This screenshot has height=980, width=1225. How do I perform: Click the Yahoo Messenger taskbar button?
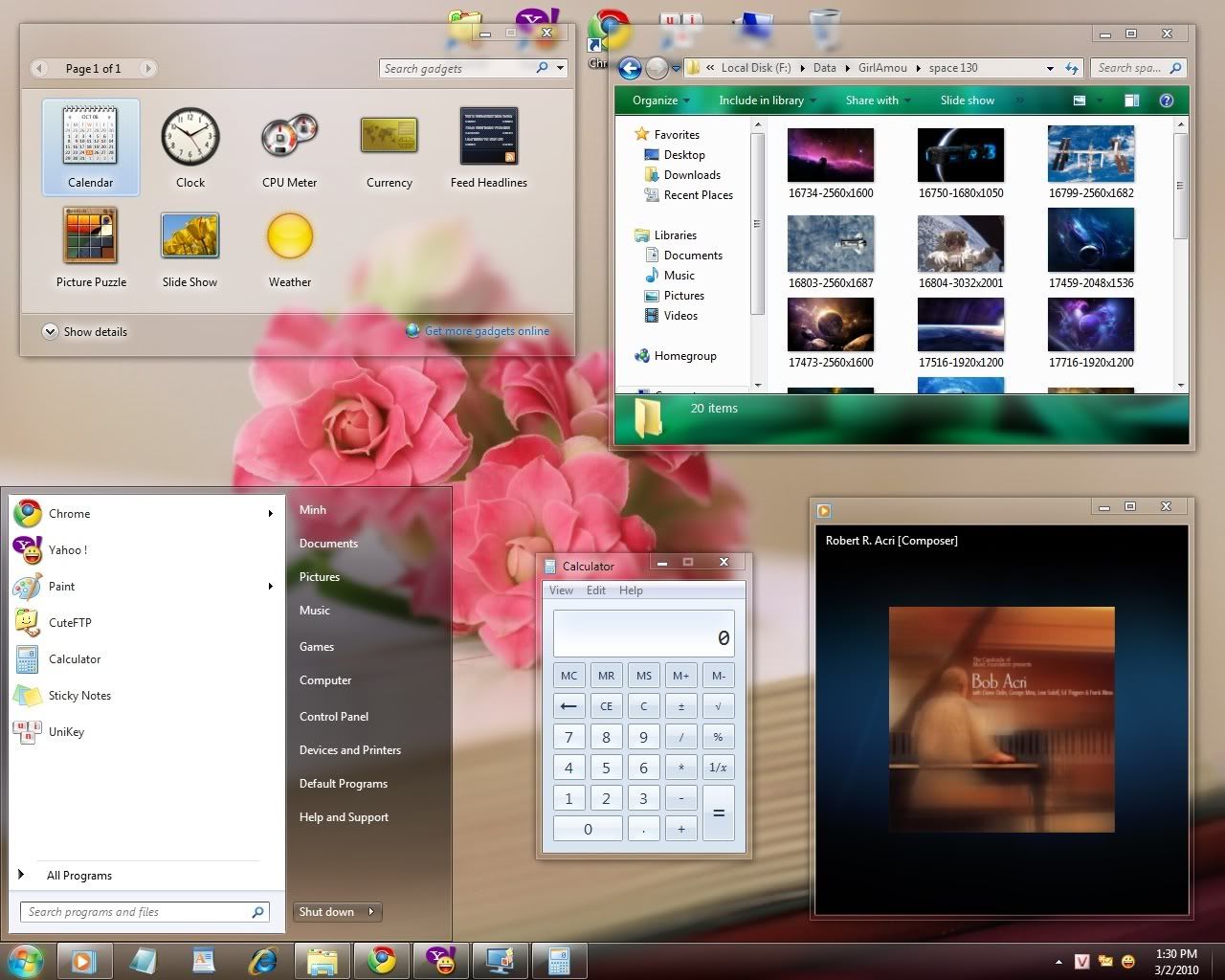440,961
